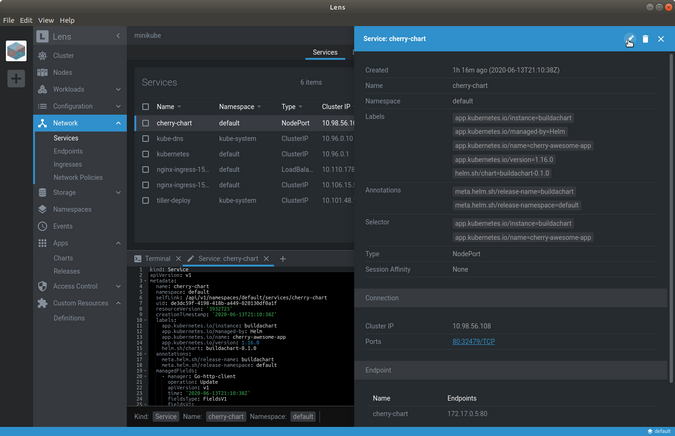
Task: Check the cherry-chart row checkbox
Action: pos(145,124)
